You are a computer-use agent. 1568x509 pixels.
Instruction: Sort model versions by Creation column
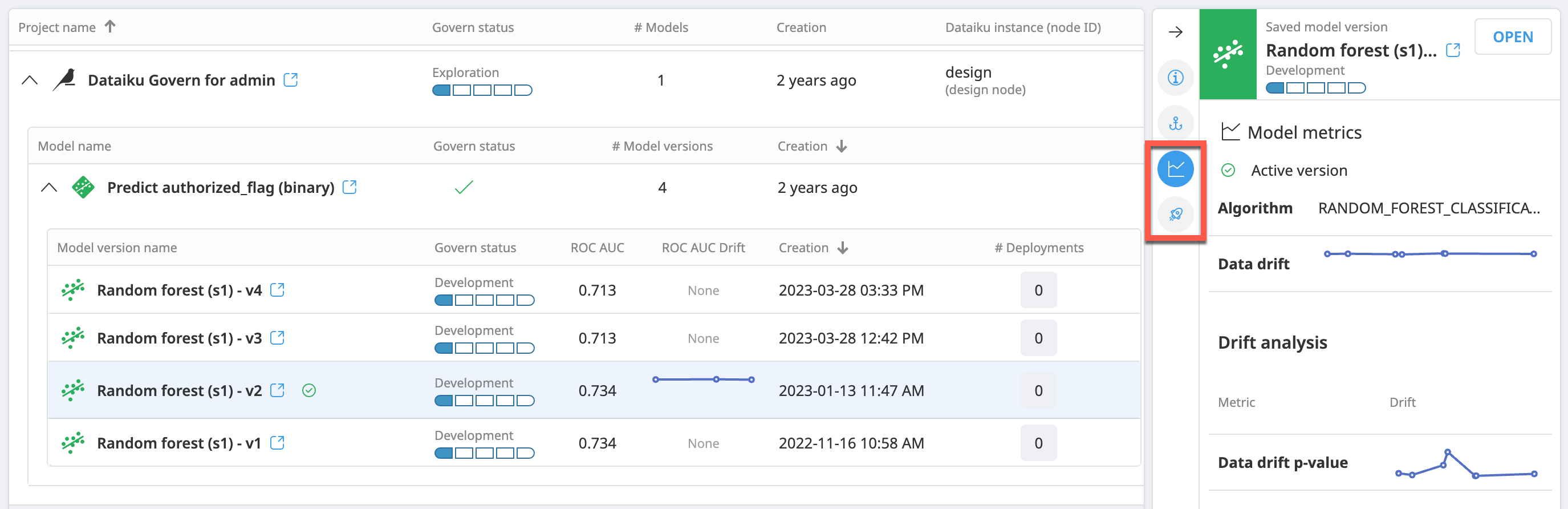coord(813,248)
